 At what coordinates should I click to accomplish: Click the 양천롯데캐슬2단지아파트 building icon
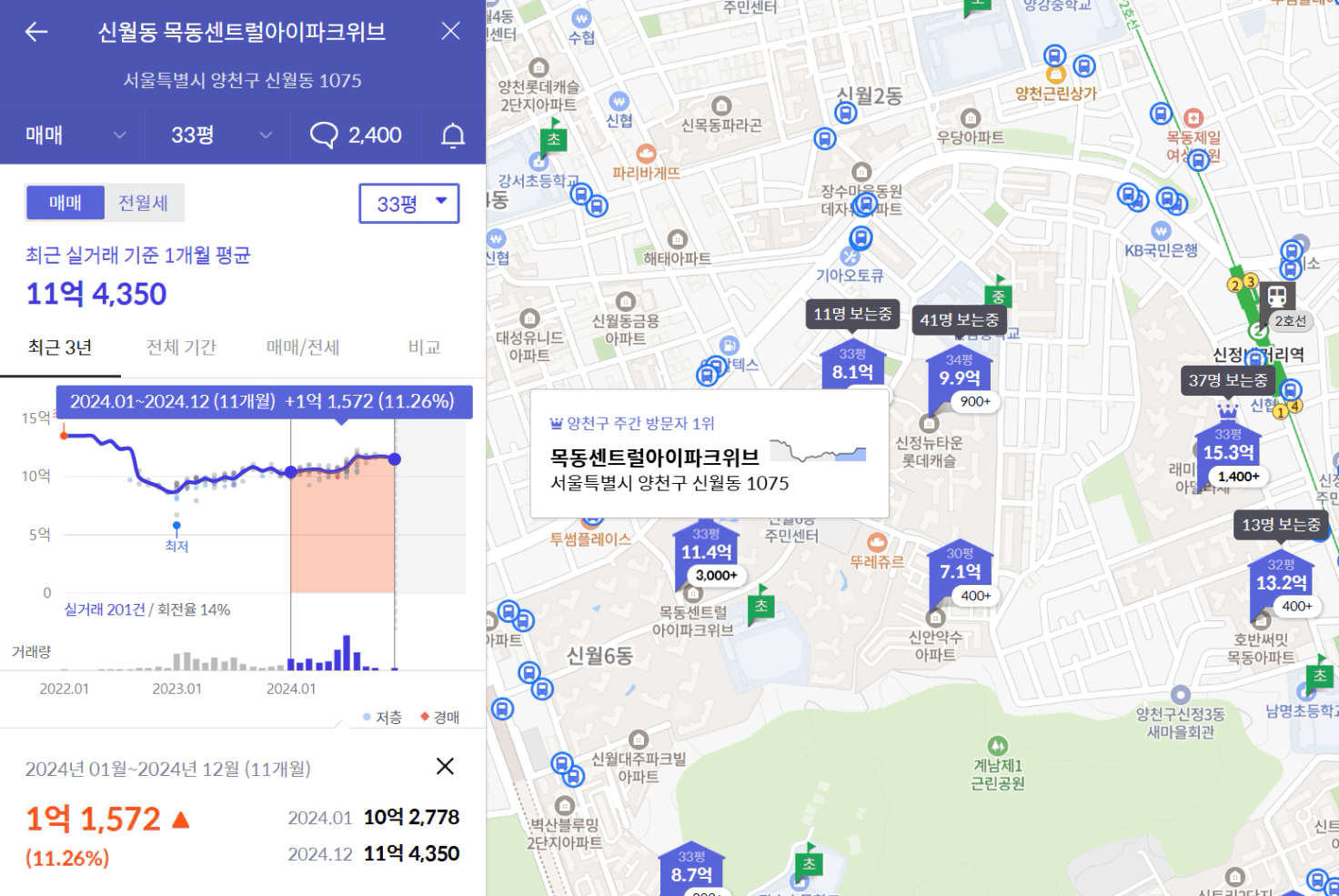[x=539, y=67]
